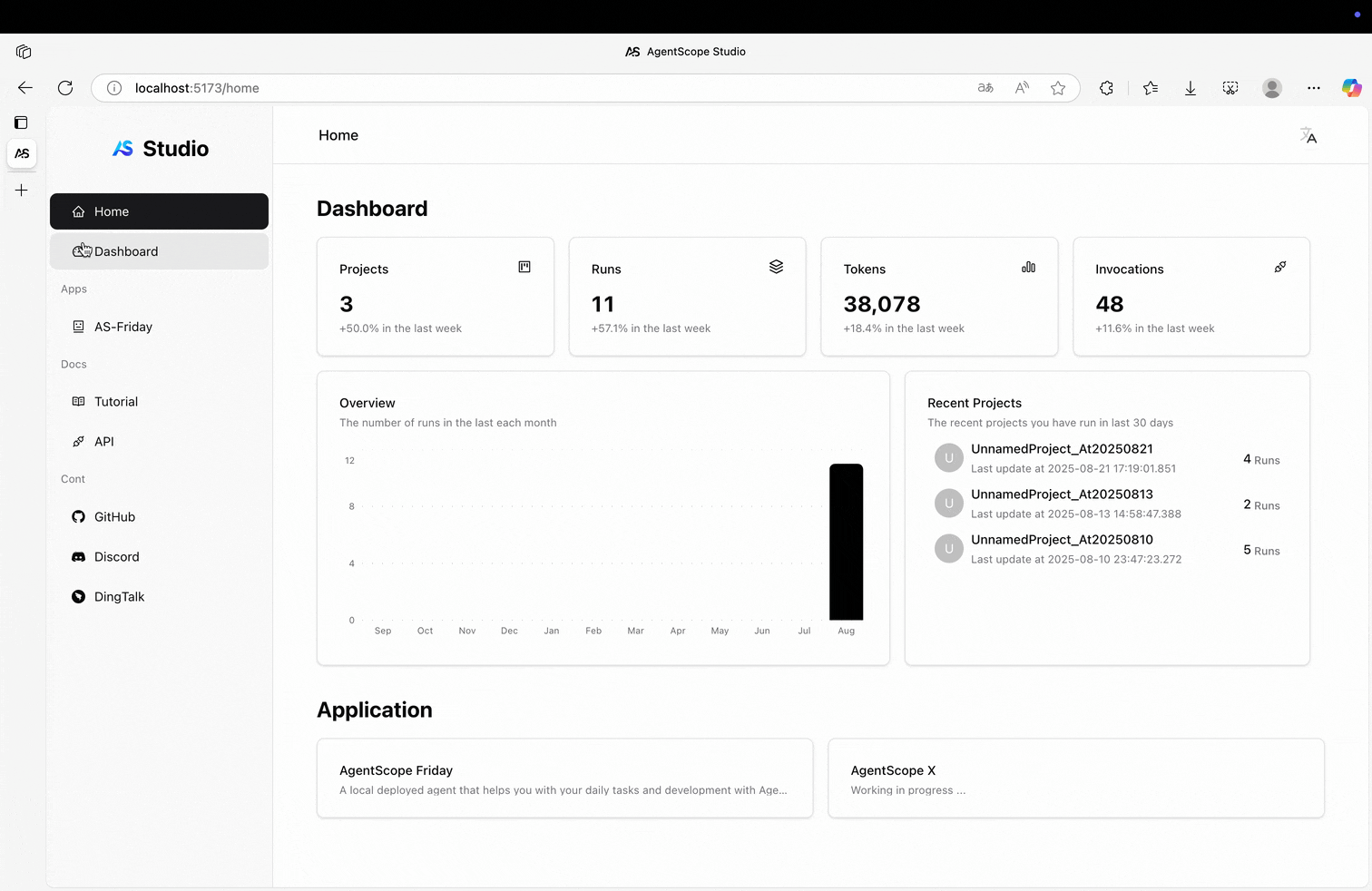Click the Tokens value 38,078
Viewport: 1372px width, 891px height.
pos(882,304)
